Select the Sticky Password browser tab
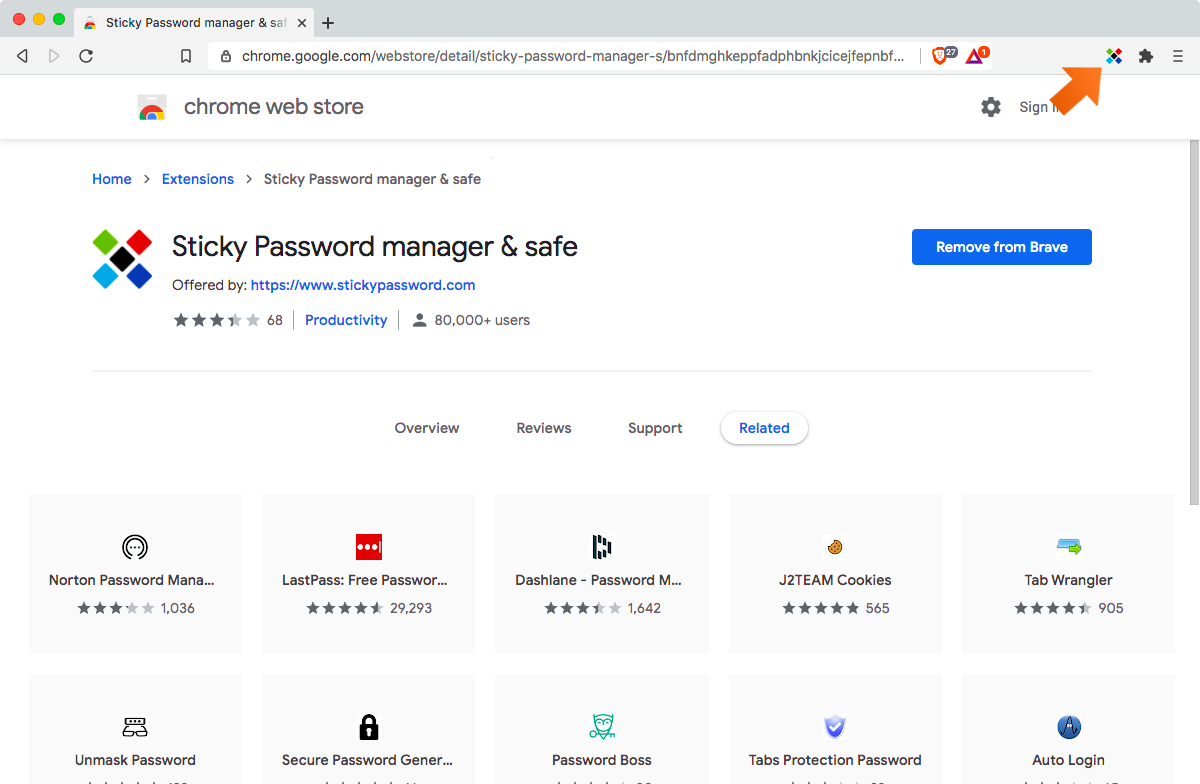This screenshot has width=1200, height=784. pyautogui.click(x=193, y=22)
